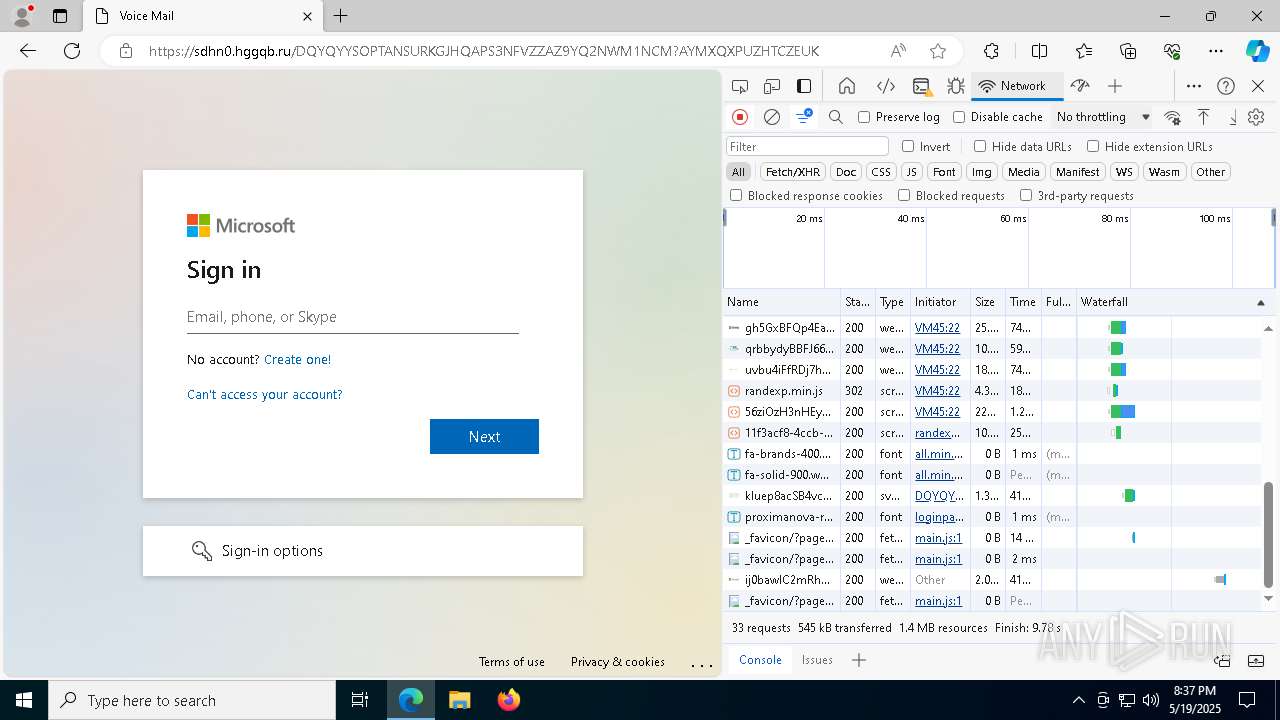Image resolution: width=1280 pixels, height=720 pixels.
Task: Clear the network log
Action: (772, 117)
